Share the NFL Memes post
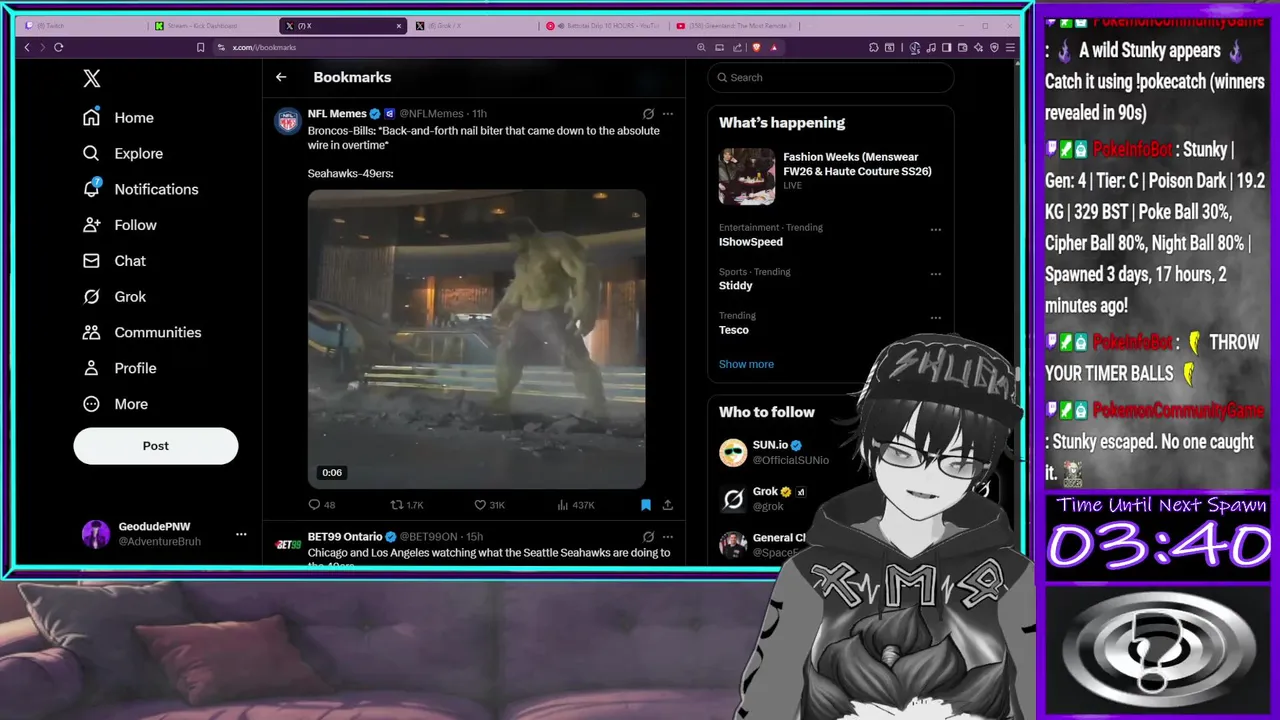Viewport: 1280px width, 720px height. (x=668, y=505)
